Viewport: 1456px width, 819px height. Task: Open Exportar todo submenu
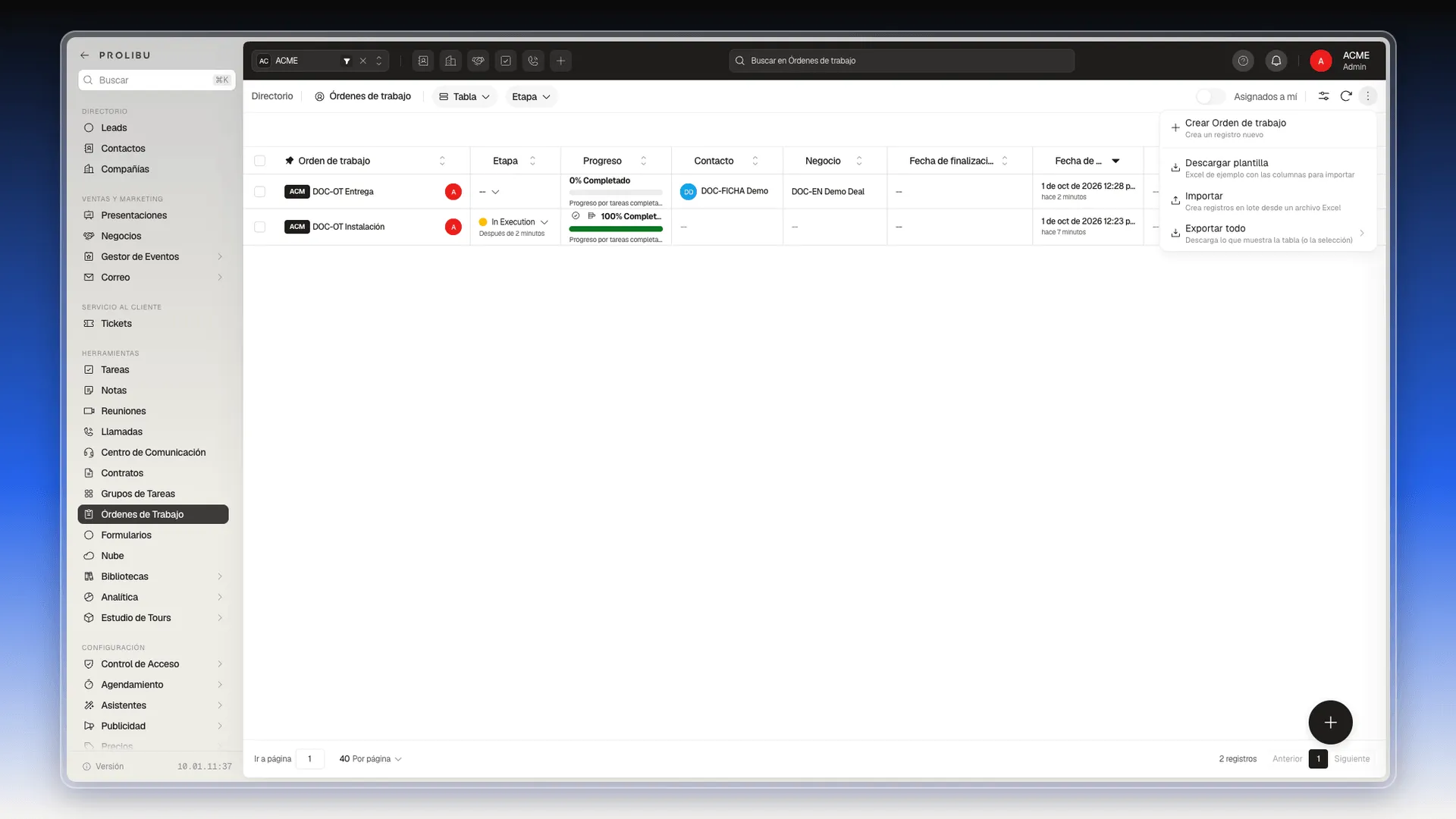tap(1268, 234)
